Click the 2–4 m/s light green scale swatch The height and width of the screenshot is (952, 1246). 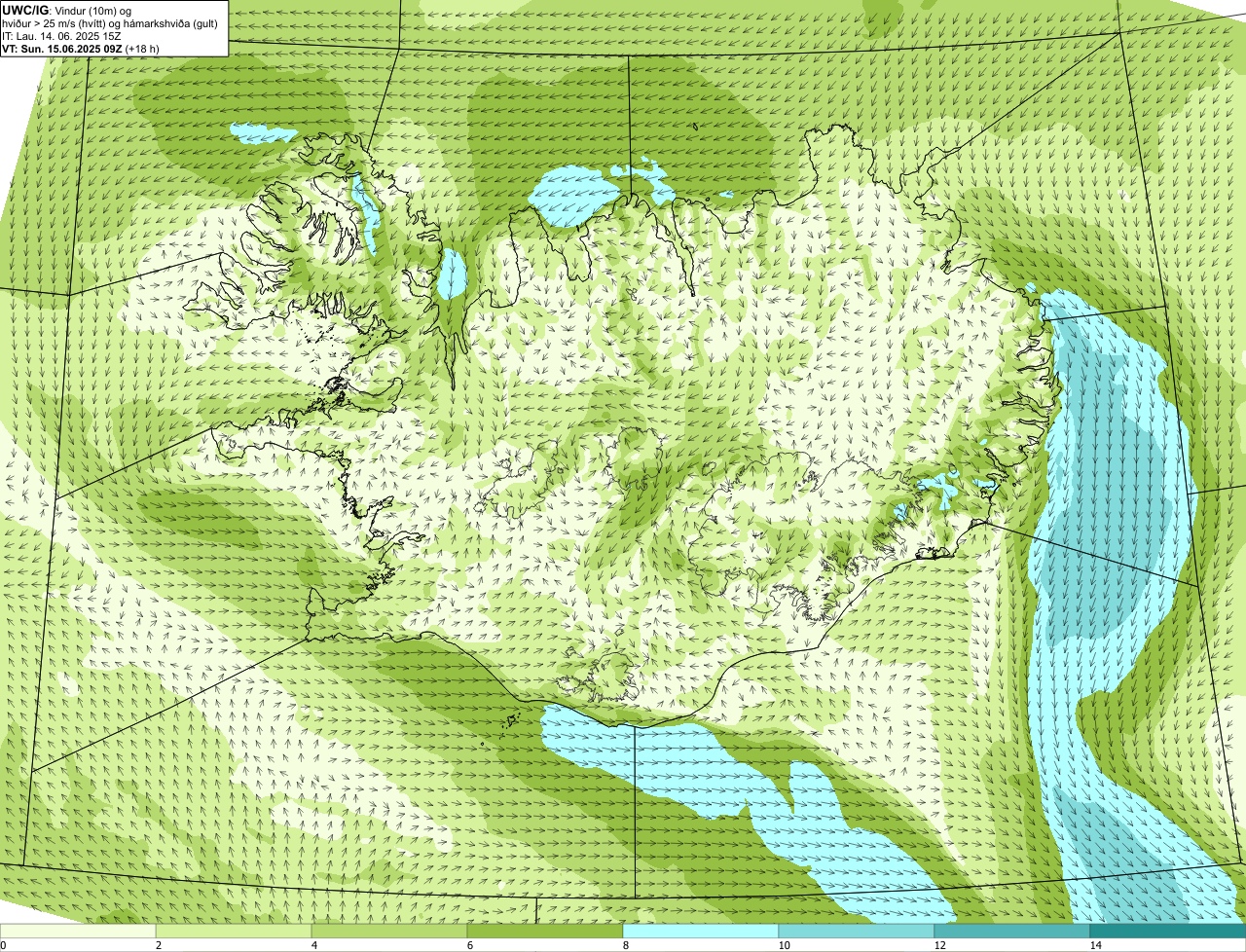click(234, 932)
